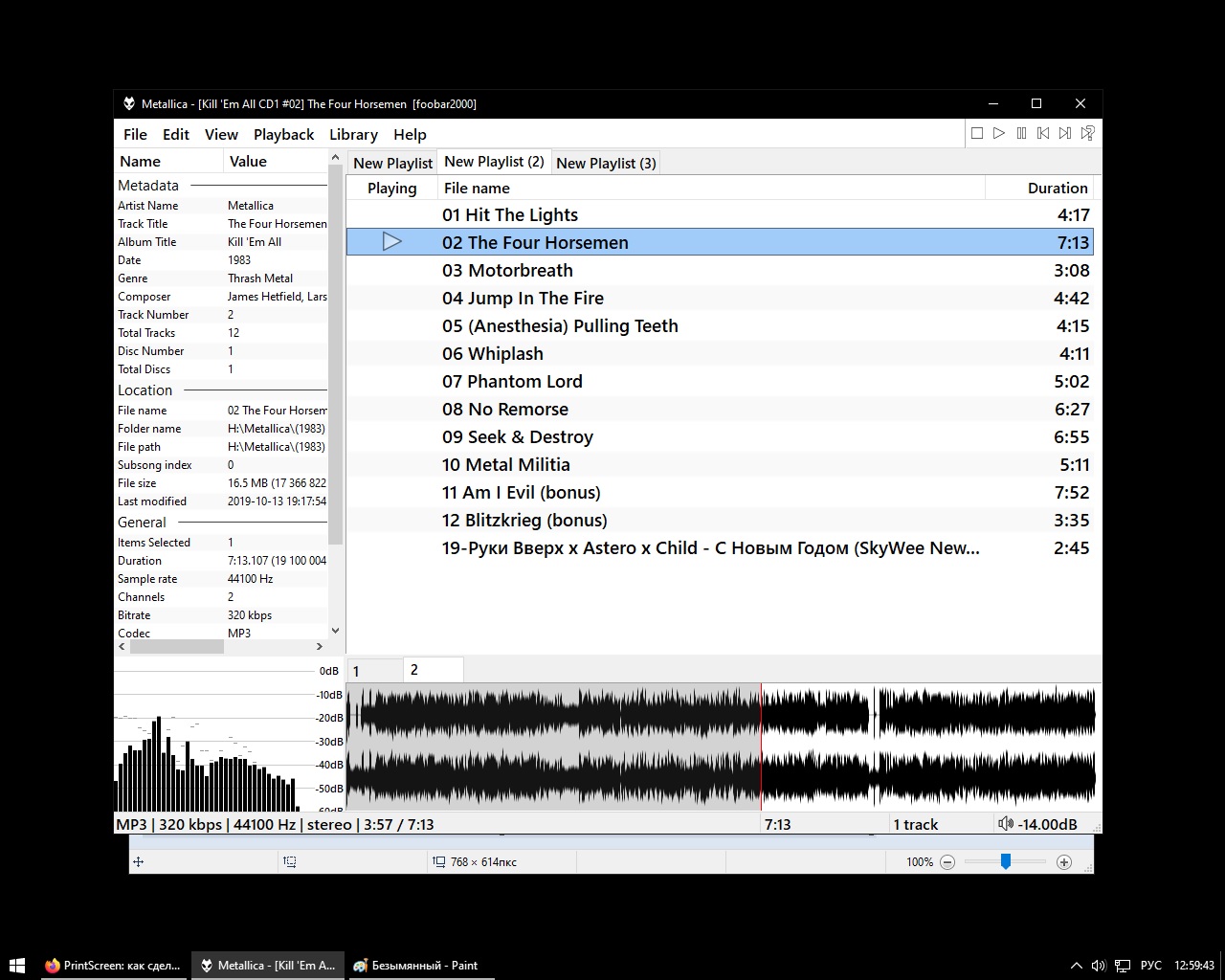Image resolution: width=1225 pixels, height=980 pixels.
Task: Click the properties panel scroll-right arrow
Action: click(x=320, y=647)
